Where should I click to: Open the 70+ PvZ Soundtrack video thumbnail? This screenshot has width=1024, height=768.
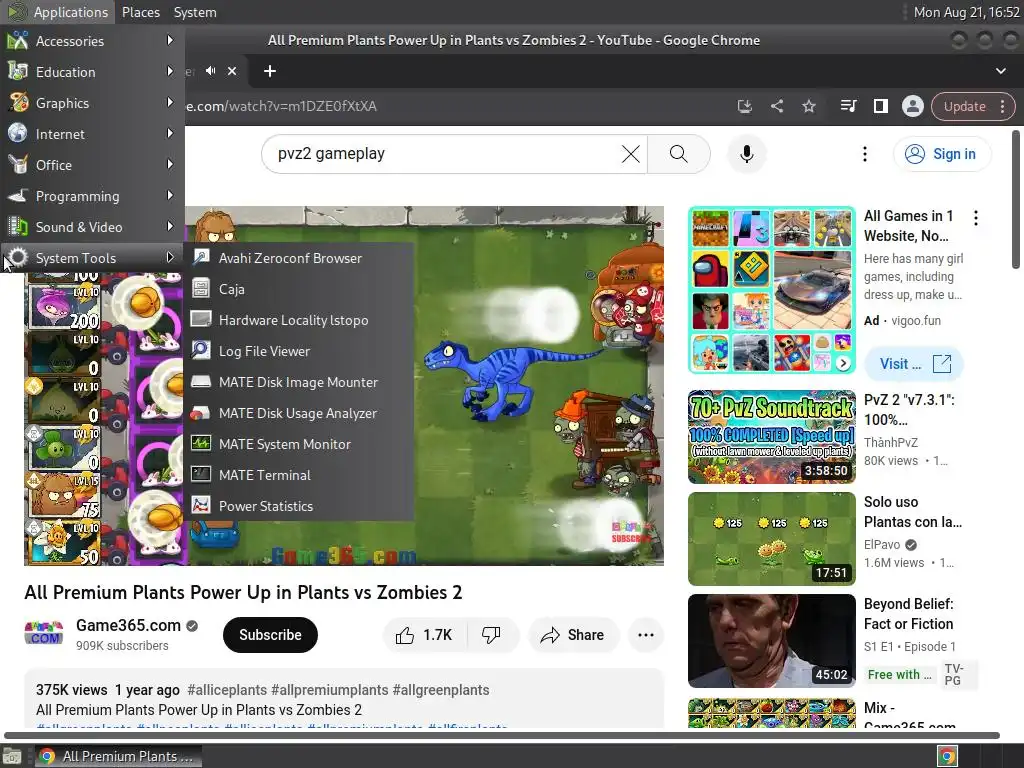(x=771, y=437)
